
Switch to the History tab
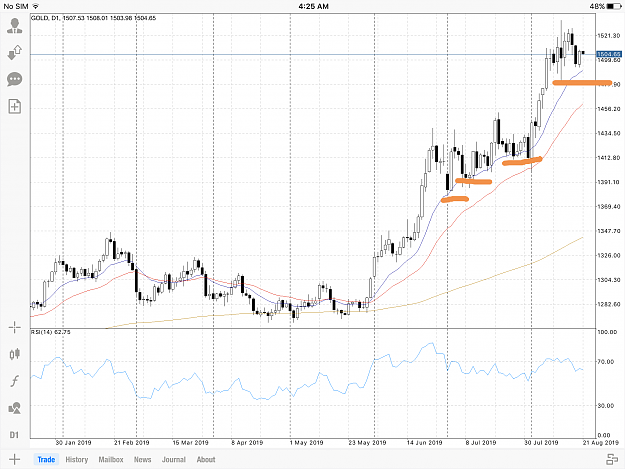pyautogui.click(x=77, y=459)
